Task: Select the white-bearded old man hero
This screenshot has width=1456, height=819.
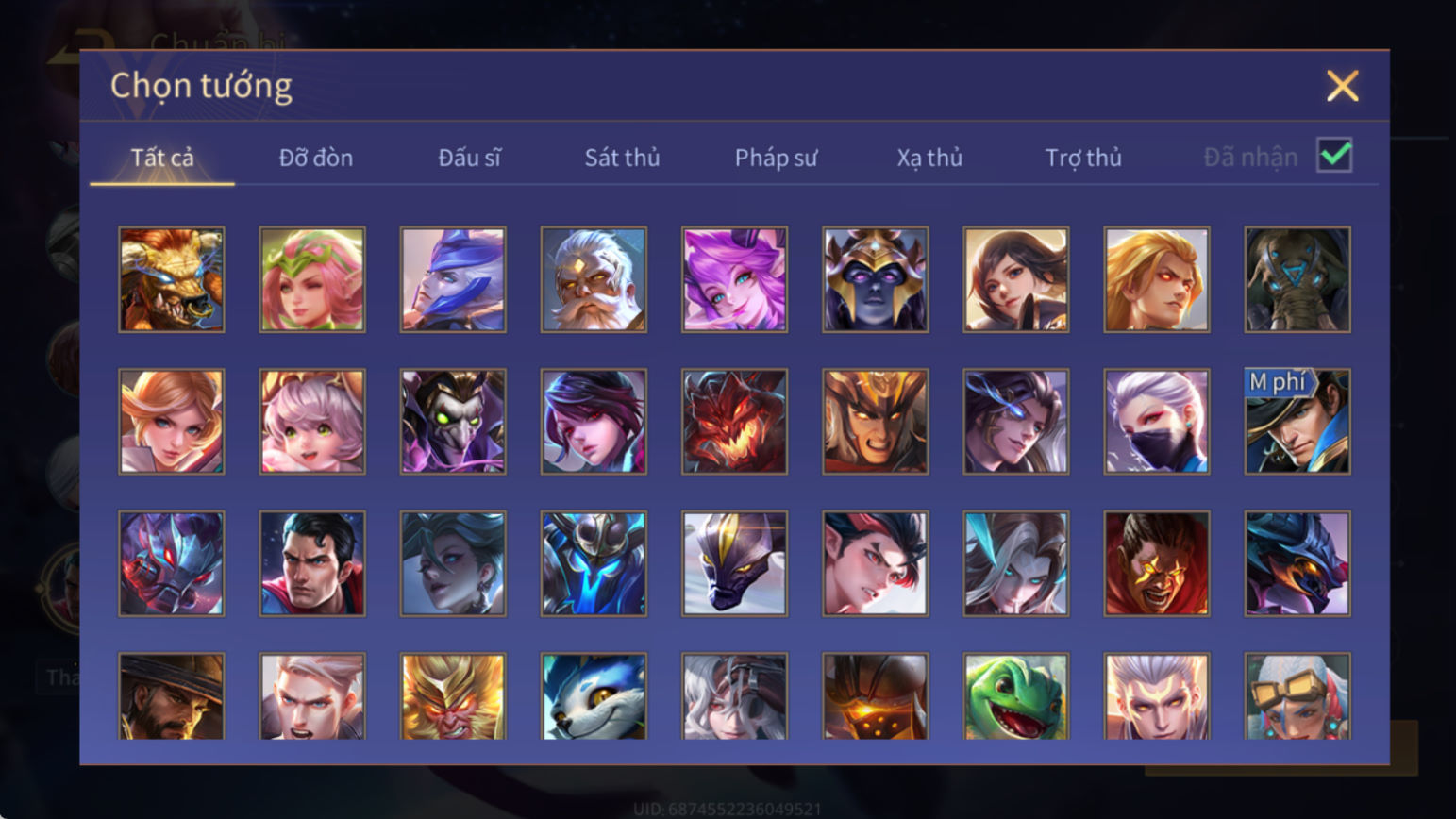Action: tap(594, 279)
